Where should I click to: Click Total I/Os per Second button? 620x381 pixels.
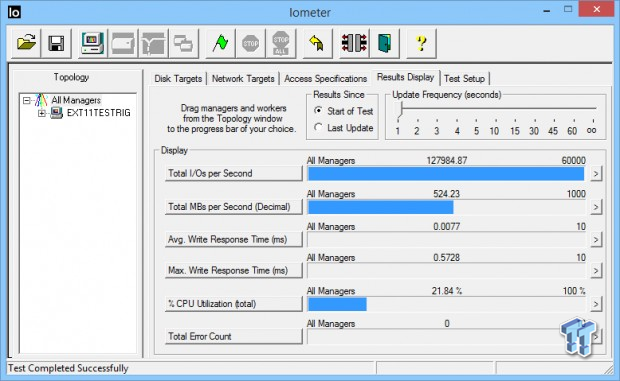(234, 174)
